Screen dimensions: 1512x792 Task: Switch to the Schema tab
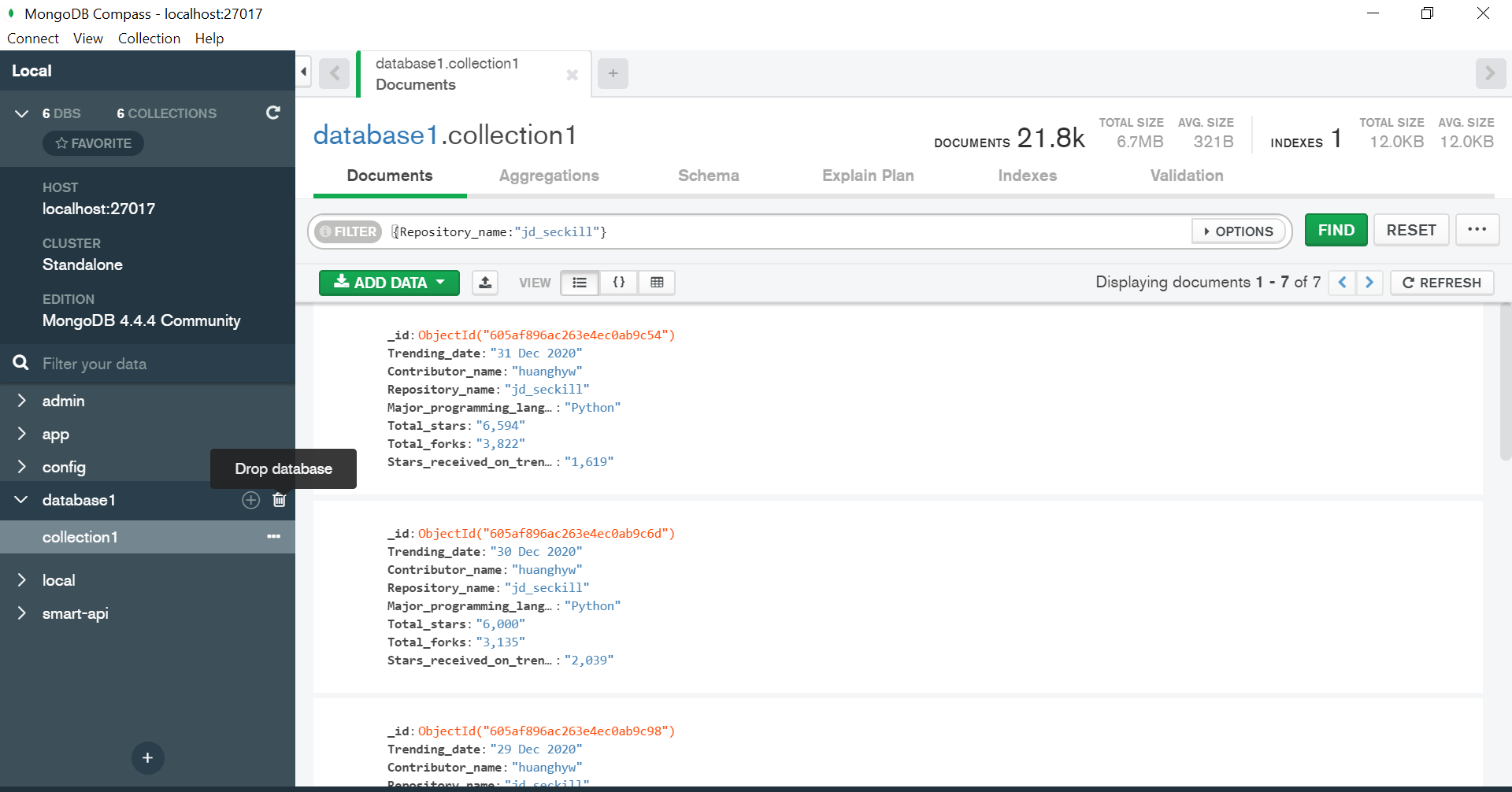click(709, 176)
